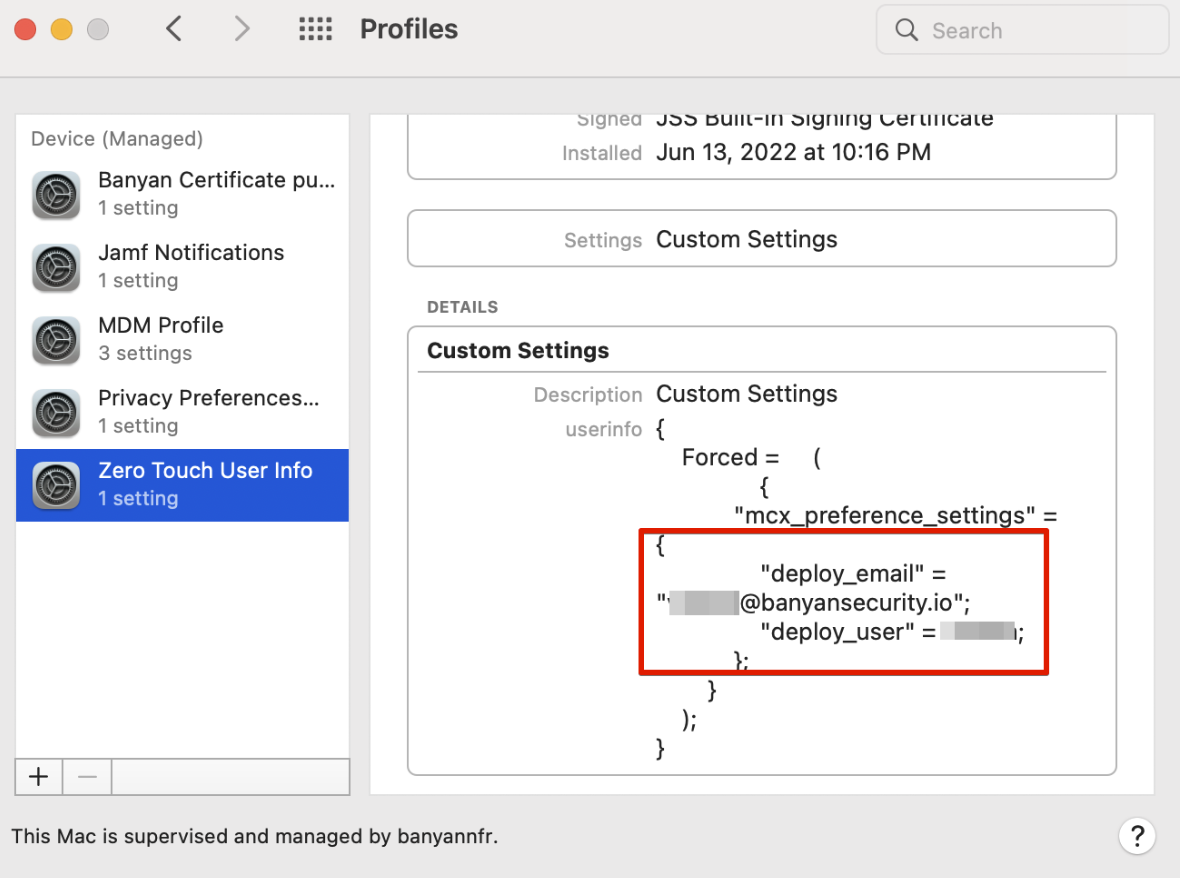Click '3 settings' under MDM Profile
The height and width of the screenshot is (878, 1180).
(145, 353)
